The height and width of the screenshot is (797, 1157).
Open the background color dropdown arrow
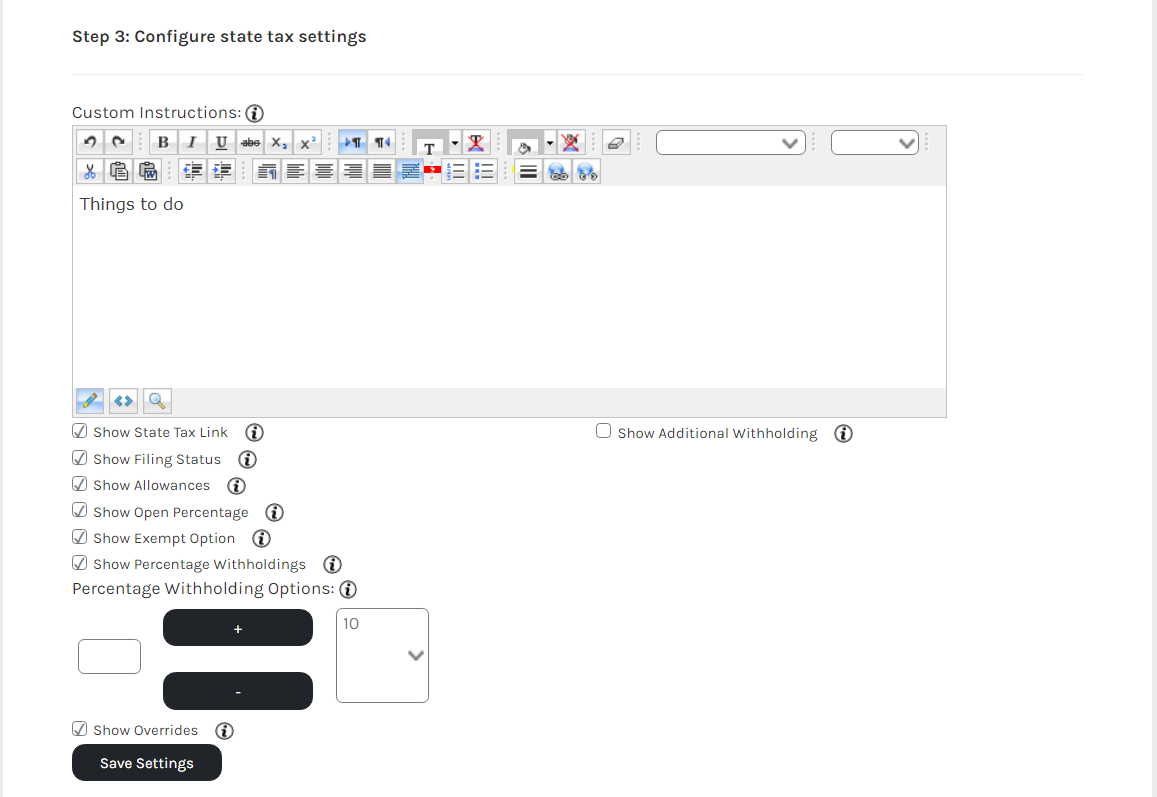550,142
